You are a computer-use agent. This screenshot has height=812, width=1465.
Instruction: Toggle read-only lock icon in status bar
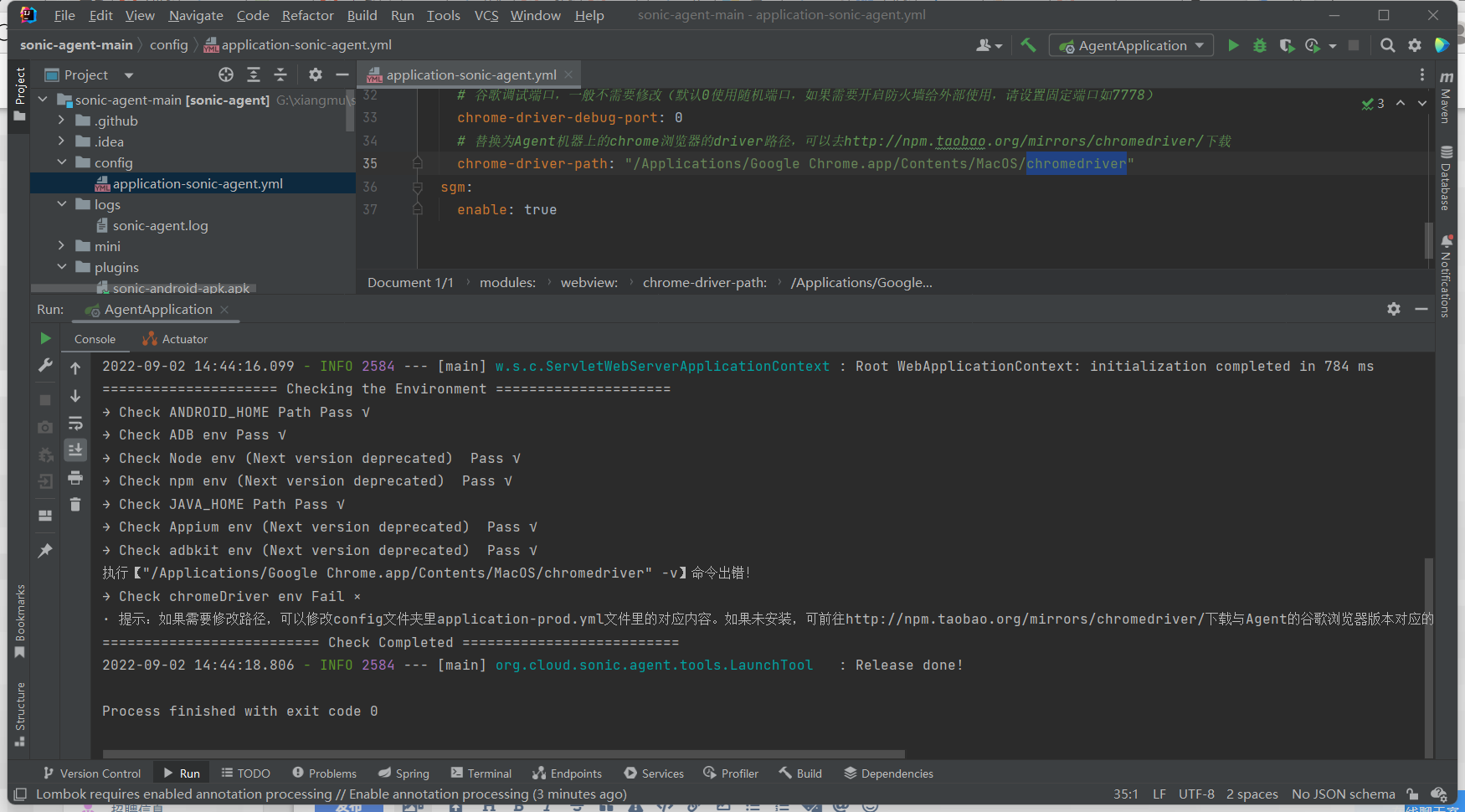click(x=1412, y=794)
